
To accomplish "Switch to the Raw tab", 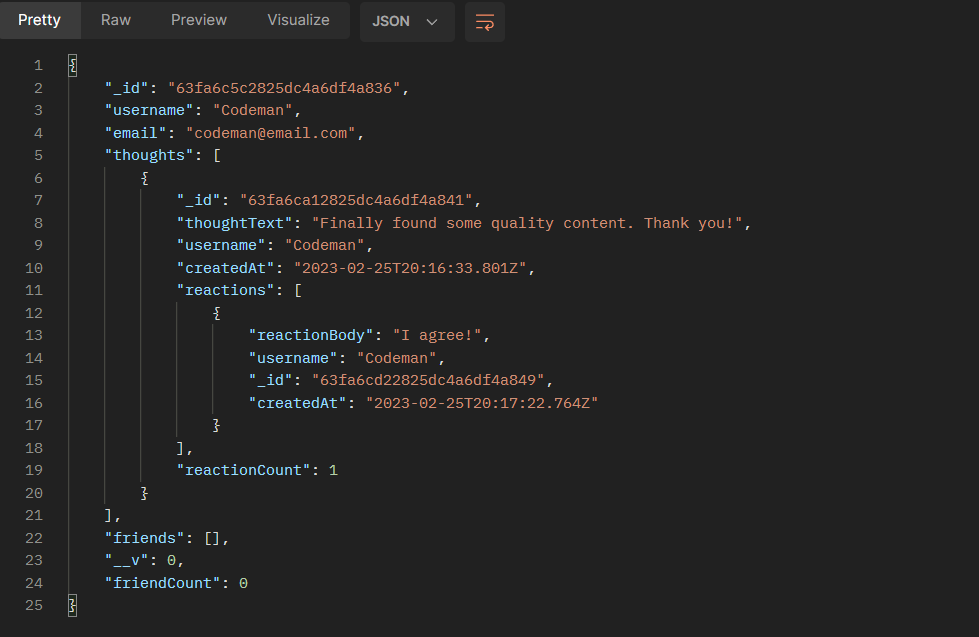I will tap(116, 20).
